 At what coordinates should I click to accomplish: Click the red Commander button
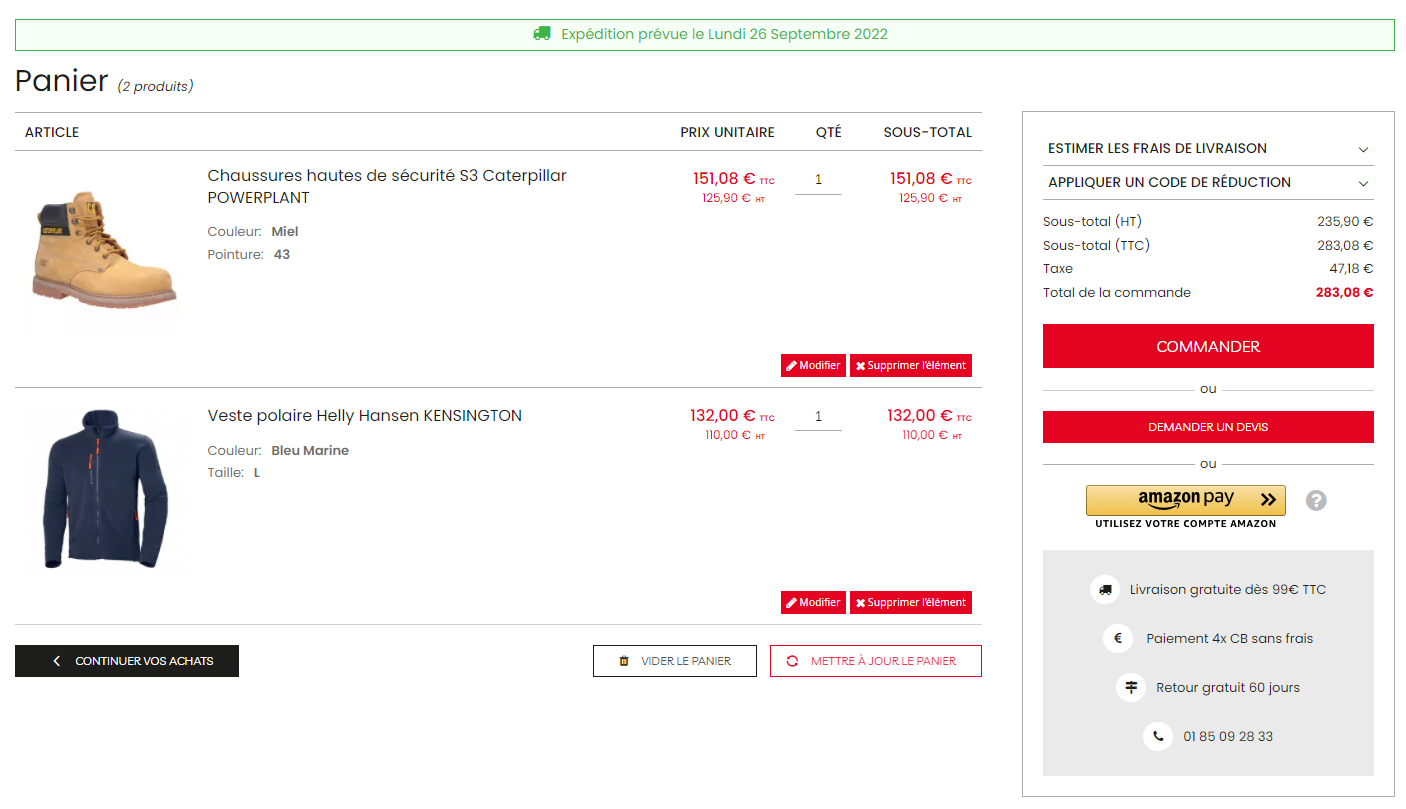click(1208, 346)
